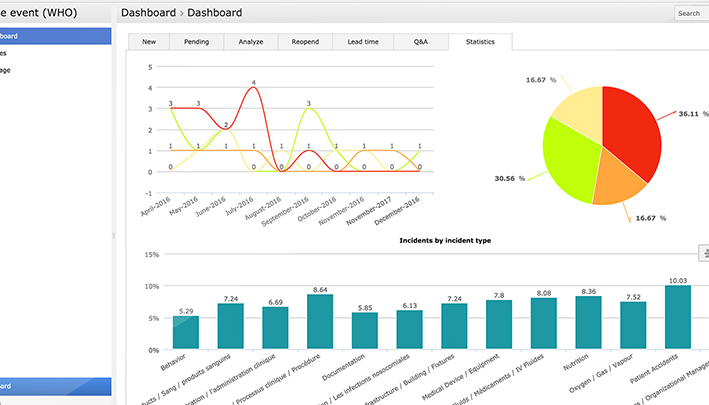Click the first Dashboard breadcrumb link

pyautogui.click(x=148, y=13)
